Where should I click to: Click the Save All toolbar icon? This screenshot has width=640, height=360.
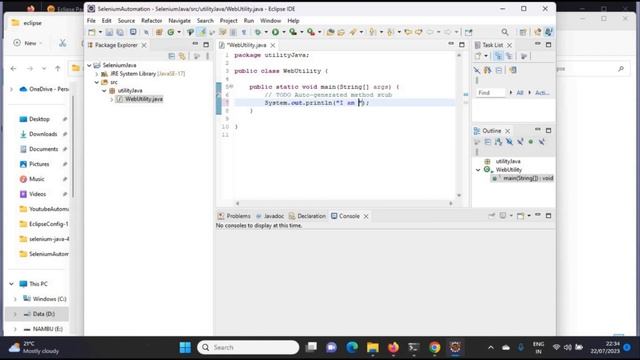(120, 32)
